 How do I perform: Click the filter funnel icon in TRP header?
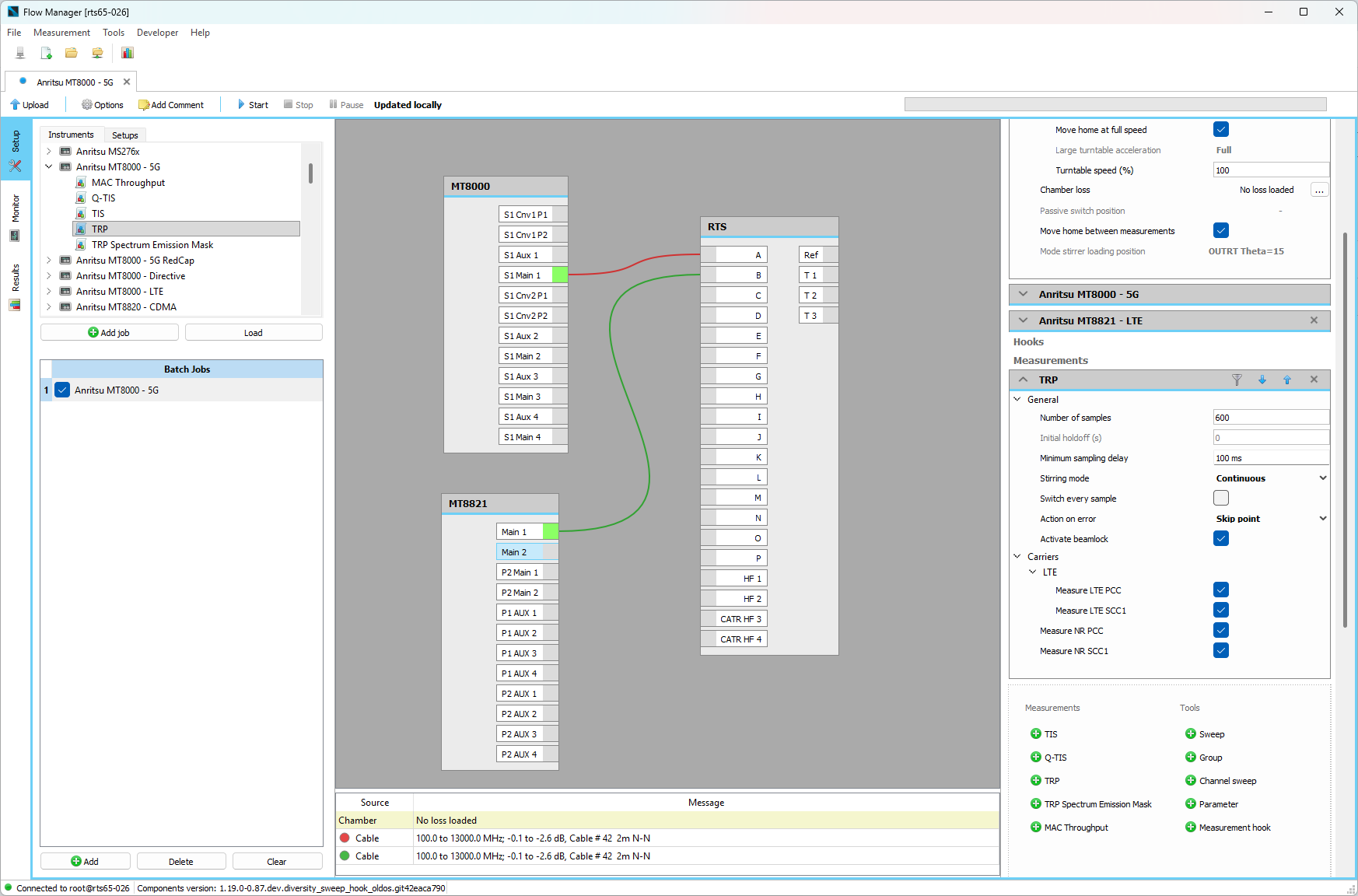click(x=1237, y=380)
